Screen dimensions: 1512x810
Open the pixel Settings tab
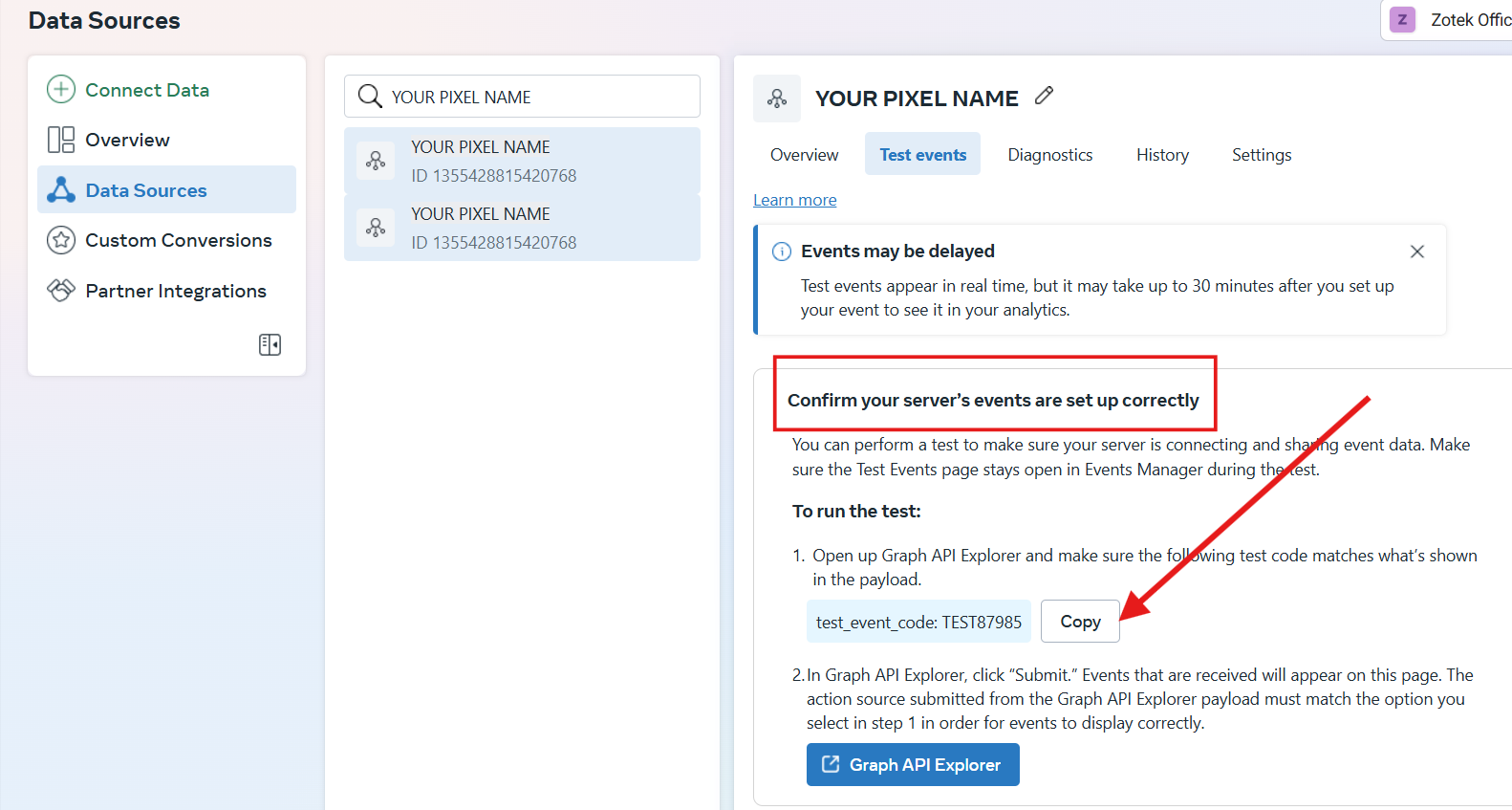click(1261, 155)
